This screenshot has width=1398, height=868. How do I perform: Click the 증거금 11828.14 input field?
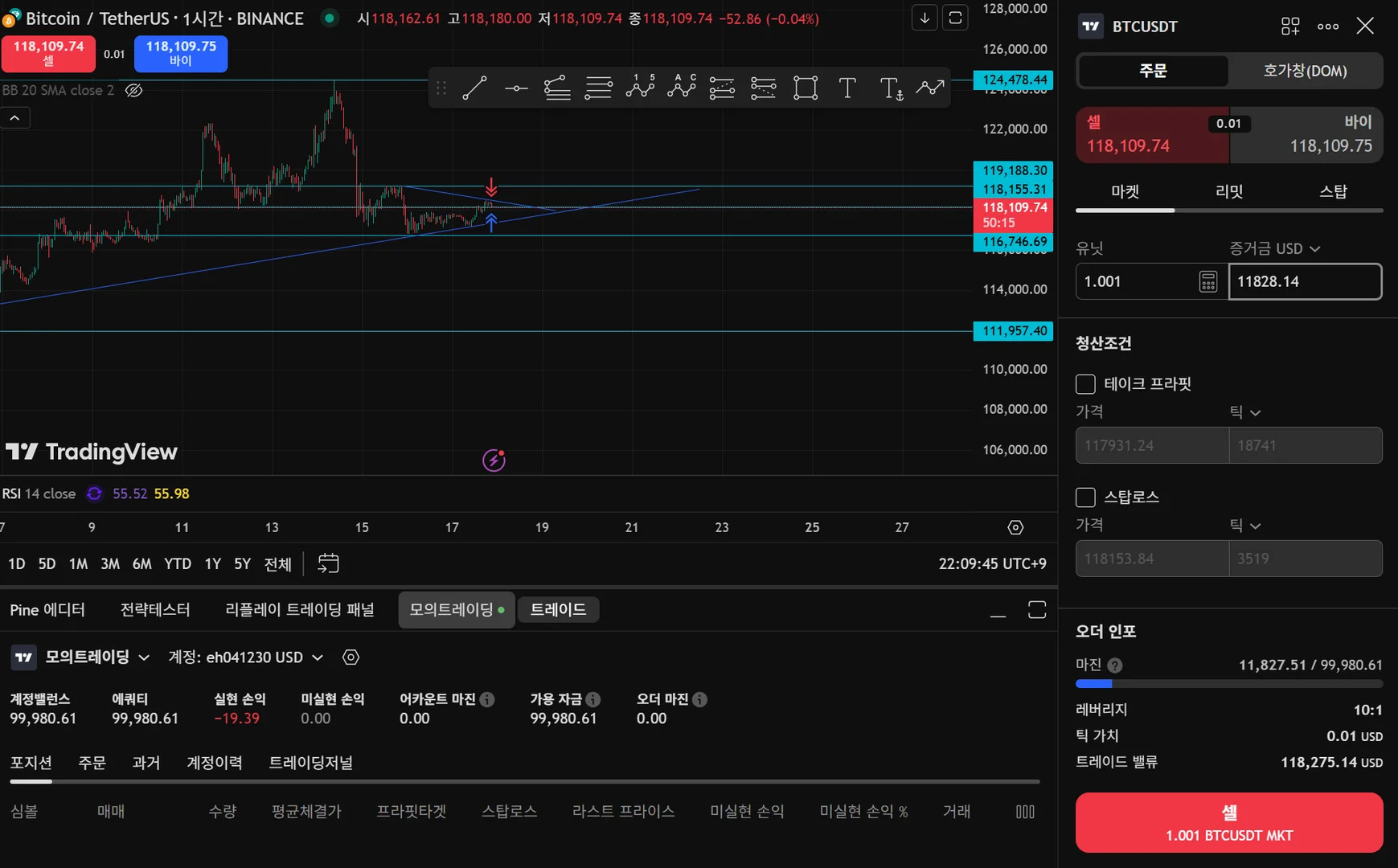1305,281
